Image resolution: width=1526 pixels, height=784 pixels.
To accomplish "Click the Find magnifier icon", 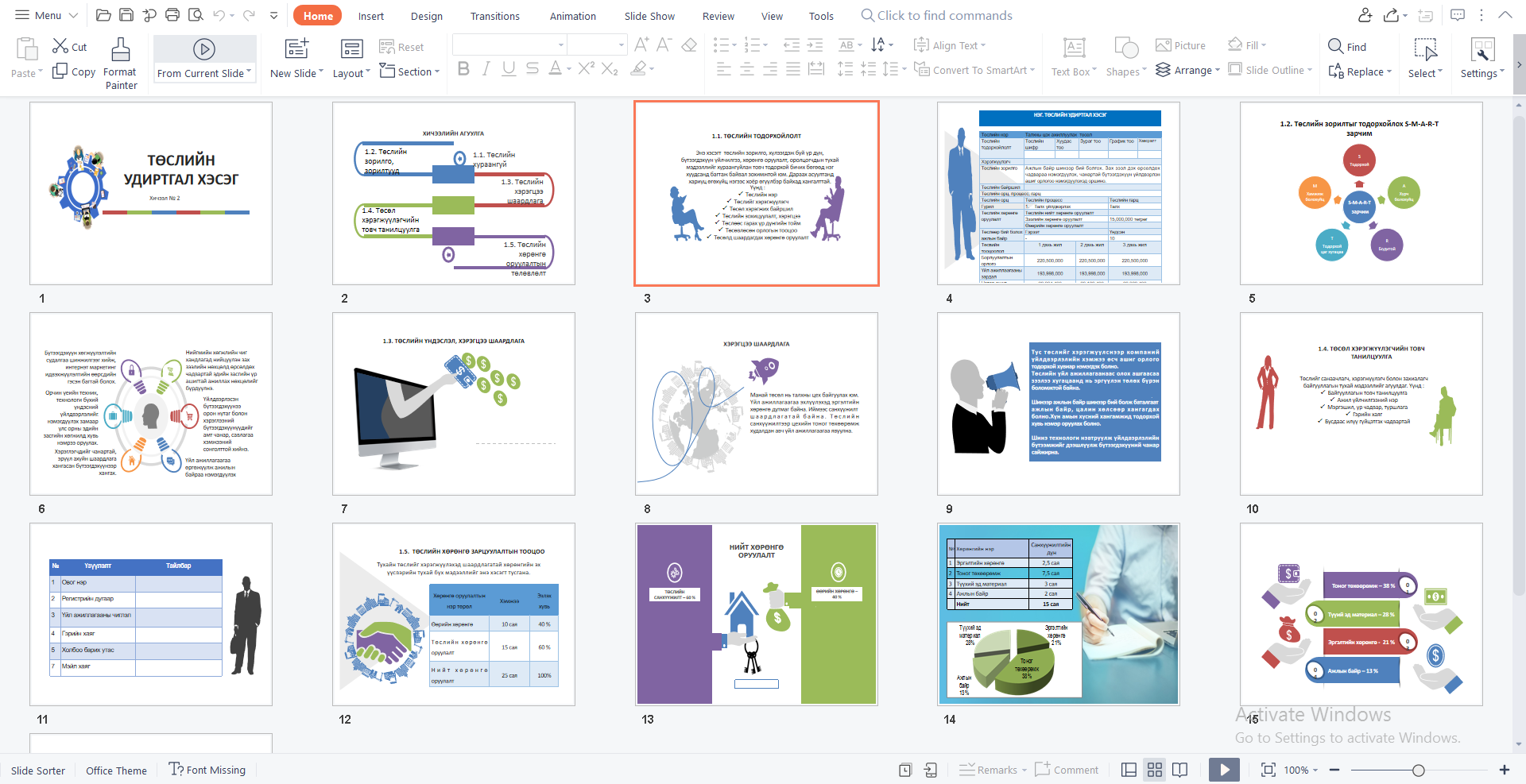I will pyautogui.click(x=1335, y=46).
